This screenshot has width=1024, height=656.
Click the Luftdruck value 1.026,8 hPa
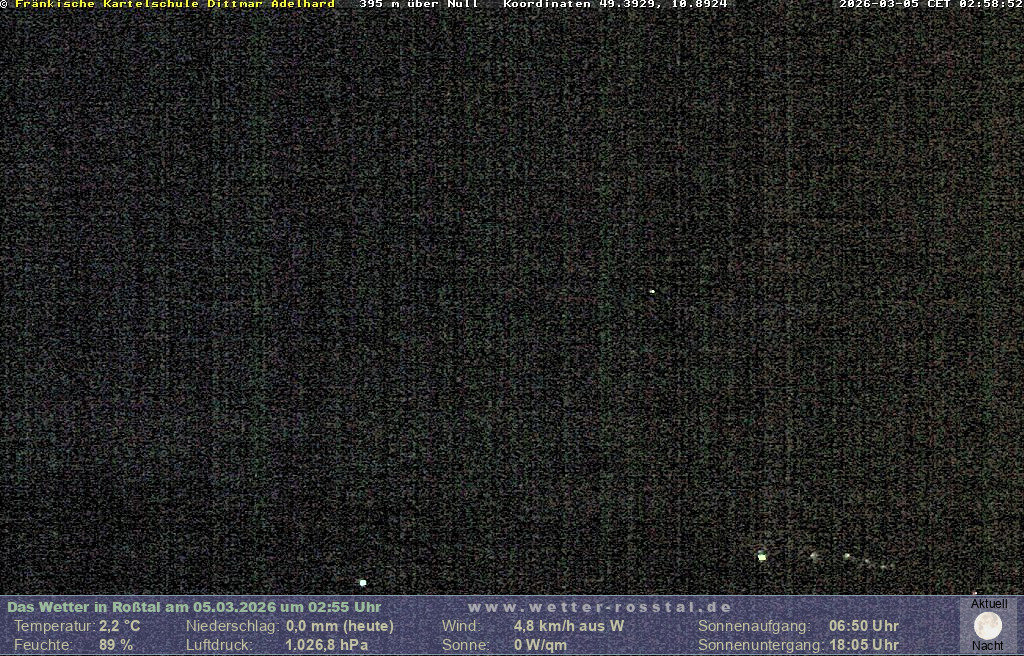[327, 645]
